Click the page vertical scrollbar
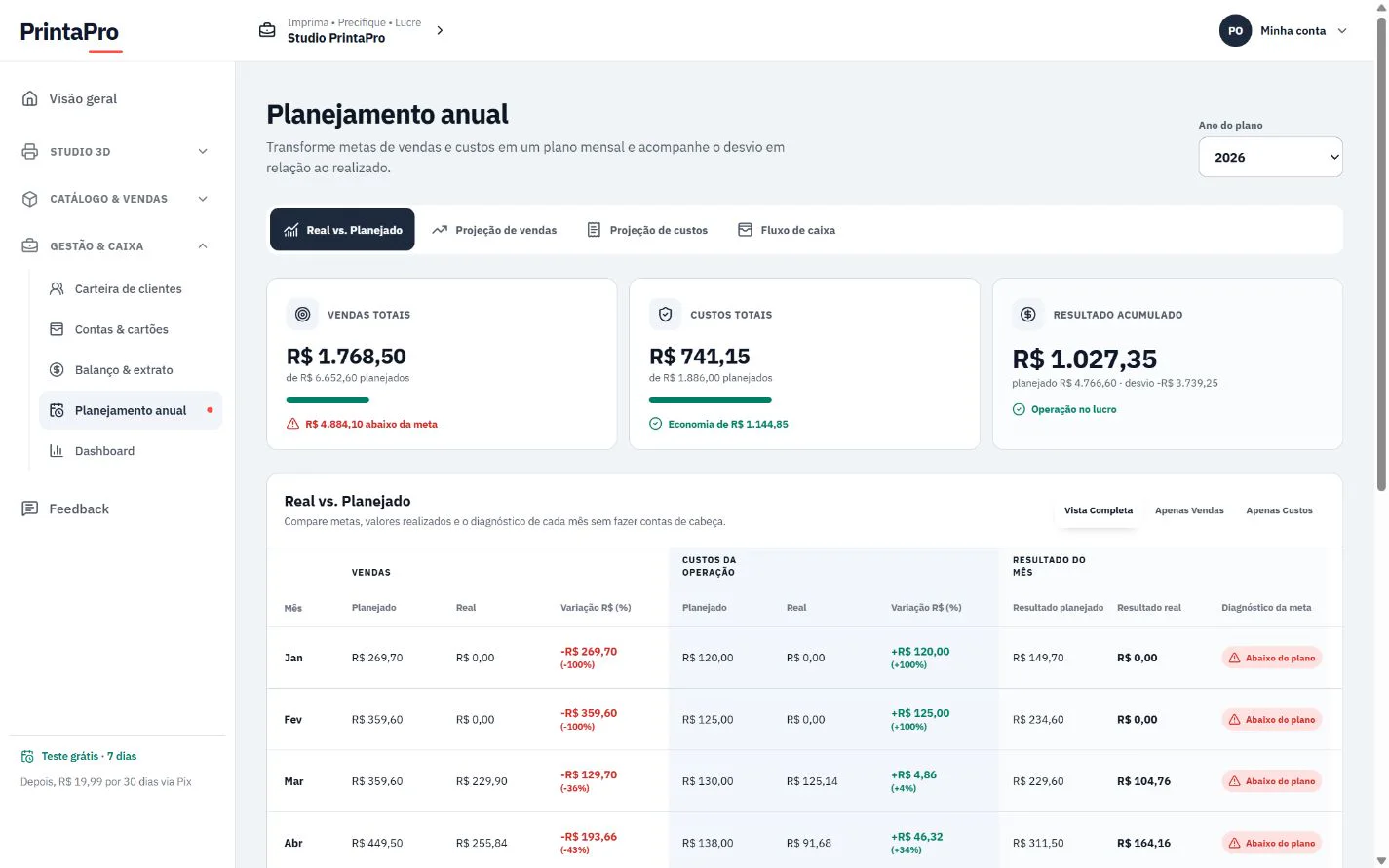The image size is (1389, 868). click(x=1380, y=253)
